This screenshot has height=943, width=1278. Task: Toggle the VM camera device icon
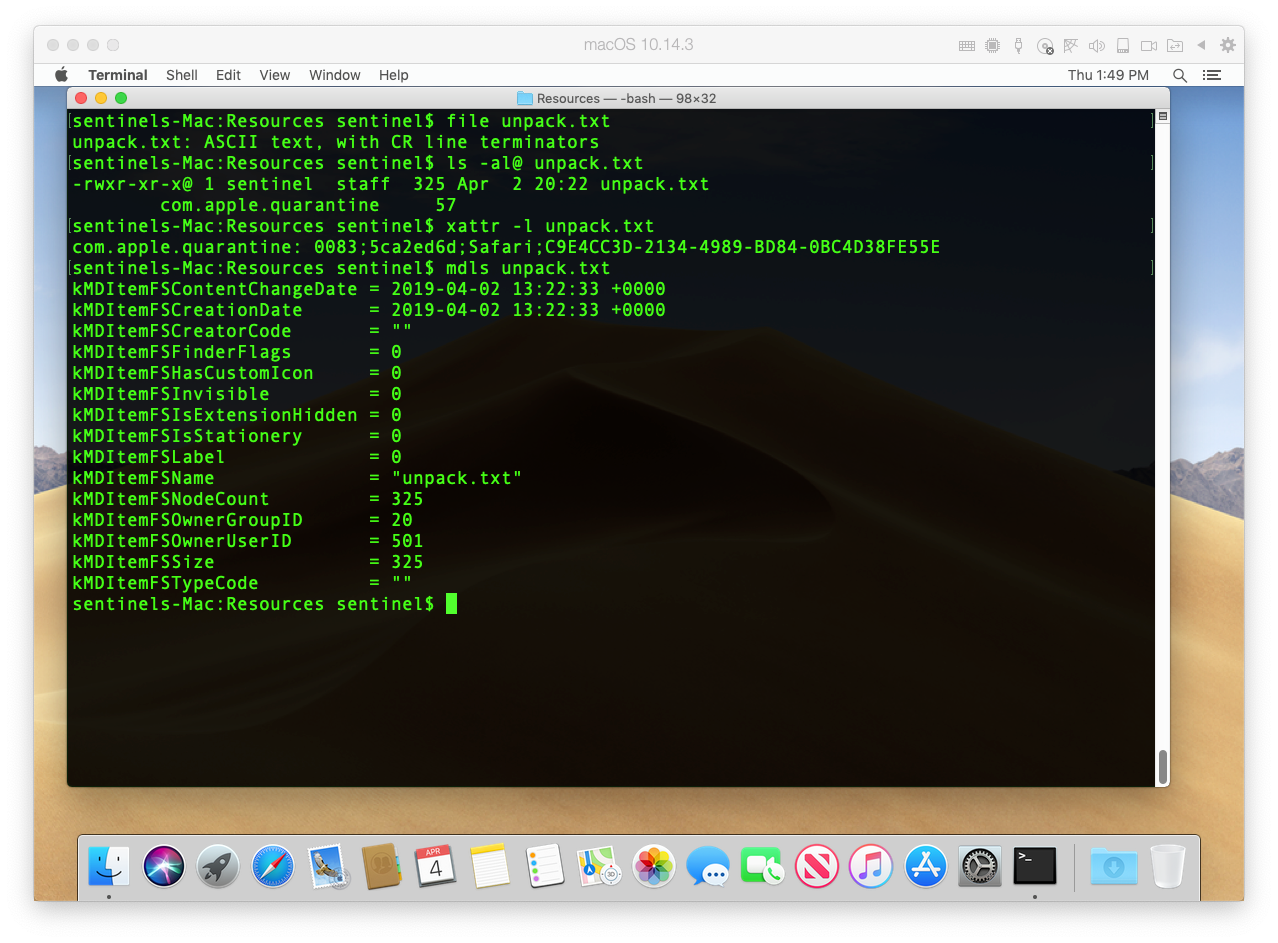[1149, 45]
